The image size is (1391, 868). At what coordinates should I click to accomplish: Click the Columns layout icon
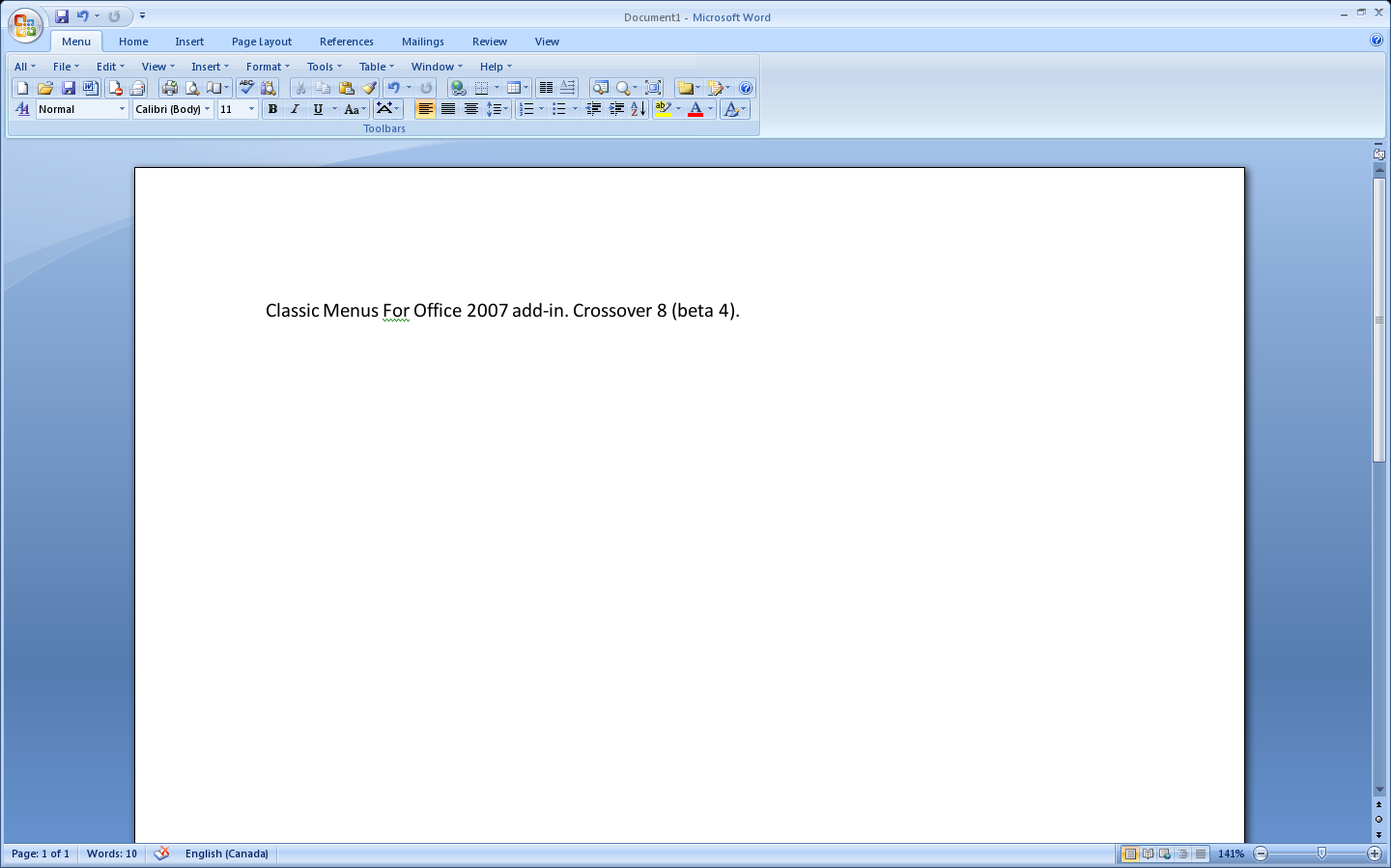click(546, 88)
